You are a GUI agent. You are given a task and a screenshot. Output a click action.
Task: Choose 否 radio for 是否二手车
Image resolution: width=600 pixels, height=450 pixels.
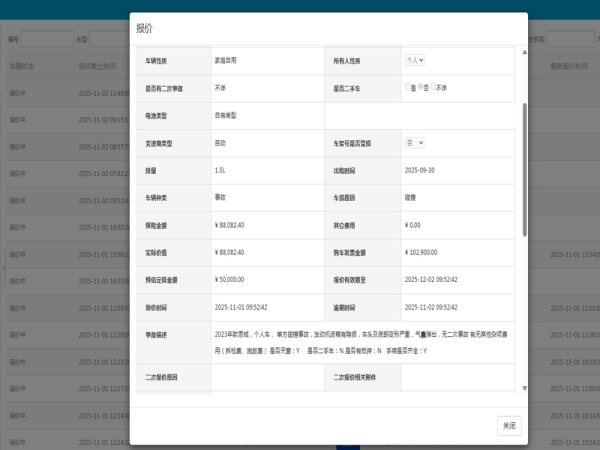(x=421, y=88)
